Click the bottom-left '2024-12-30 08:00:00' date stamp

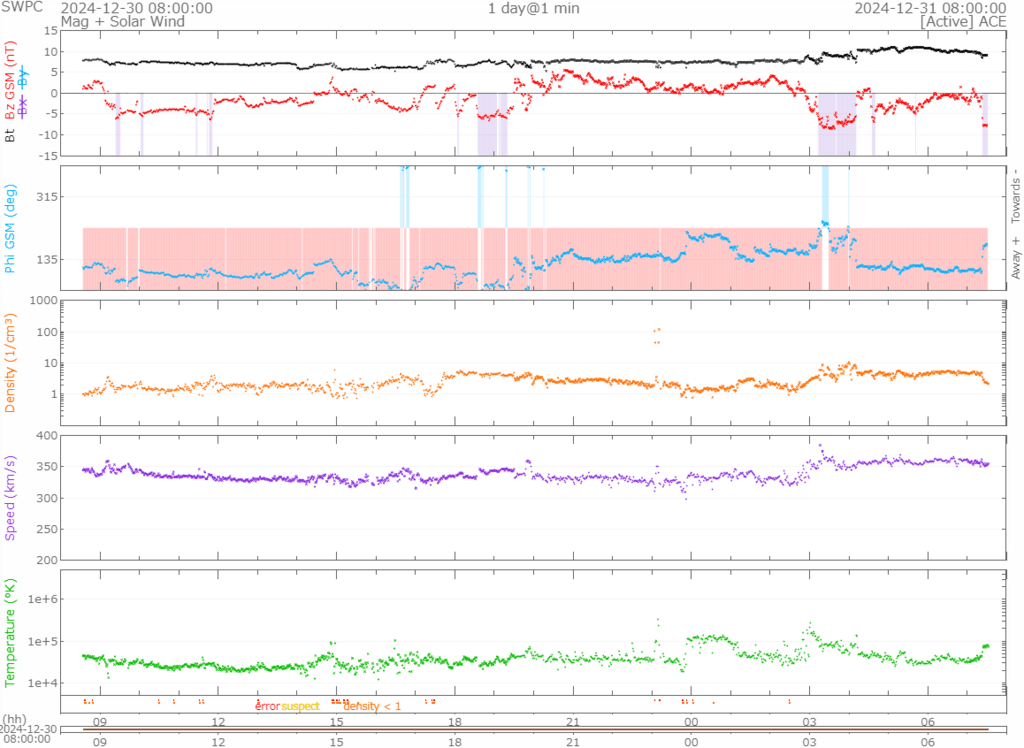[x=27, y=734]
